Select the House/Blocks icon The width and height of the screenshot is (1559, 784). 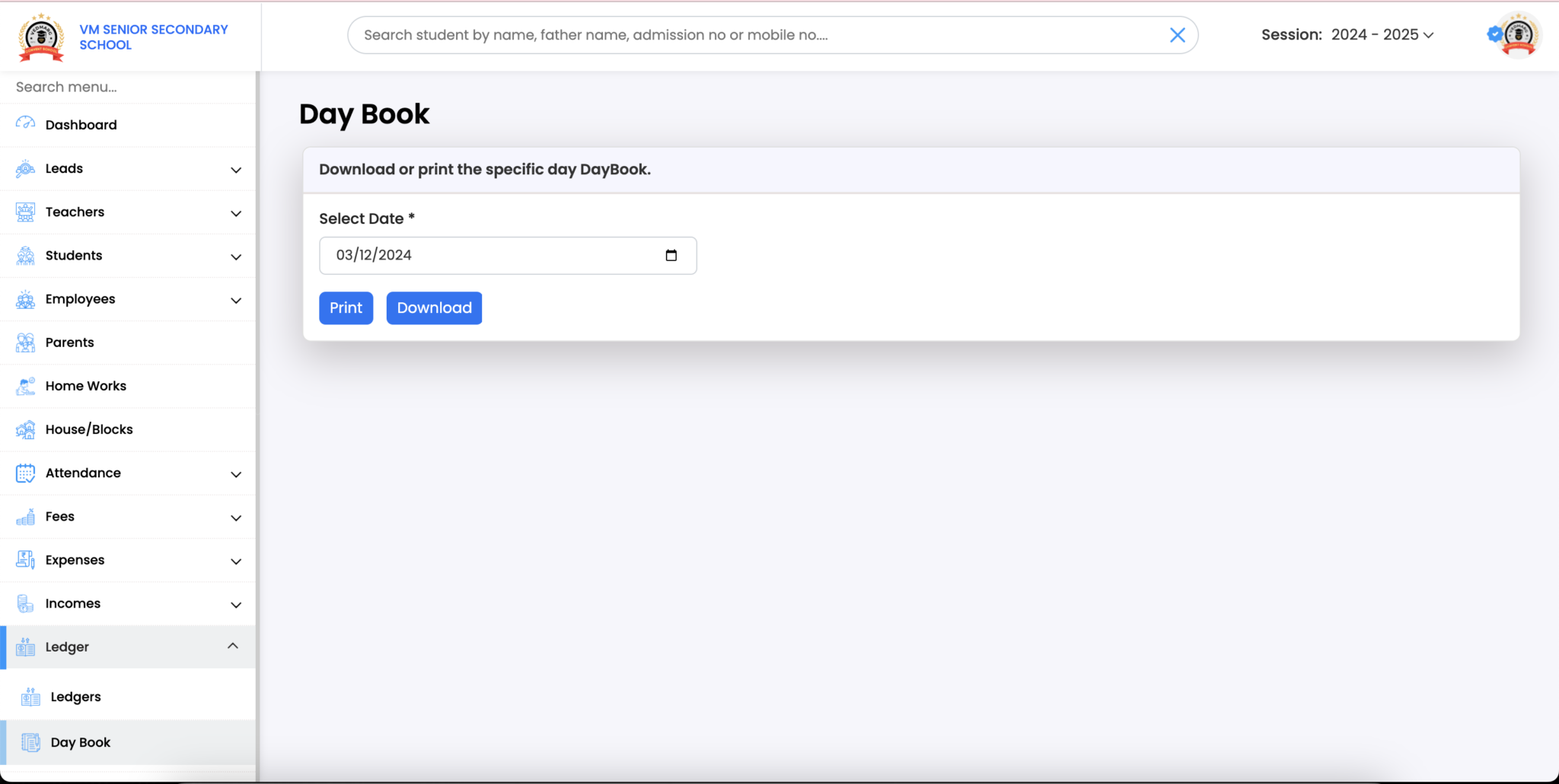pos(24,429)
